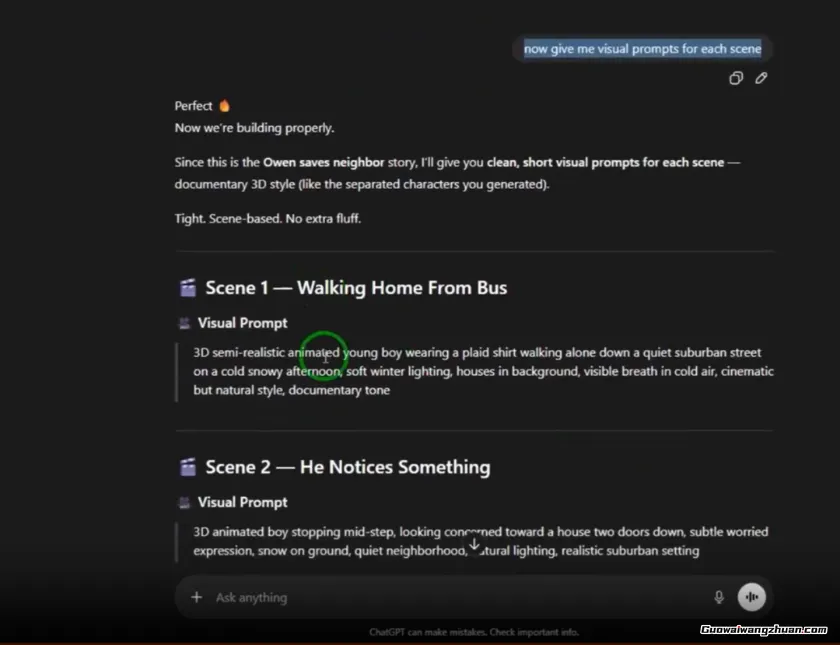Click the Scene 2 — He Notices Something heading
This screenshot has height=645, width=840.
347,467
